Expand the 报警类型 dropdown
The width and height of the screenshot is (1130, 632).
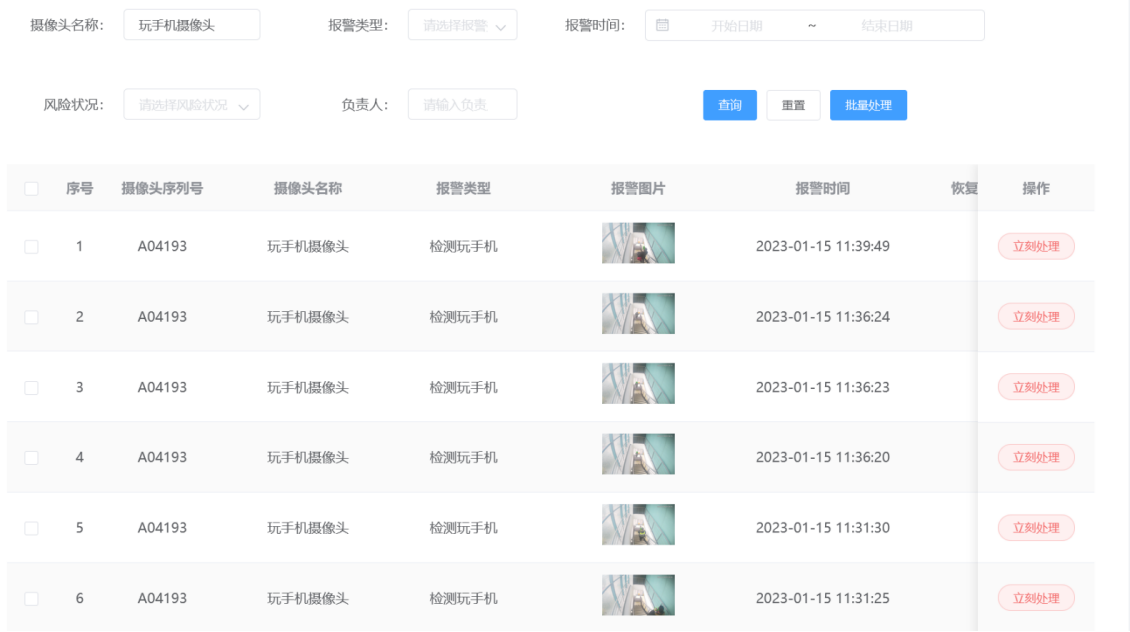tap(462, 25)
